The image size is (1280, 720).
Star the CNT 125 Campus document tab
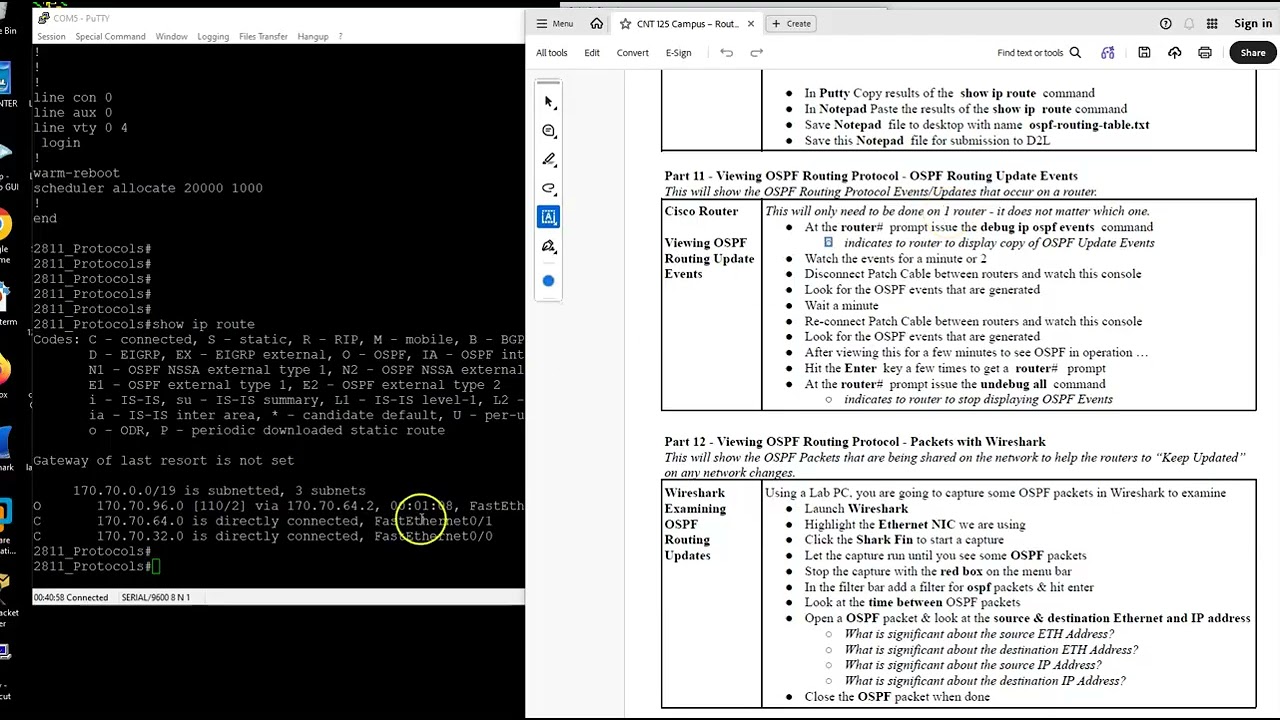click(625, 24)
